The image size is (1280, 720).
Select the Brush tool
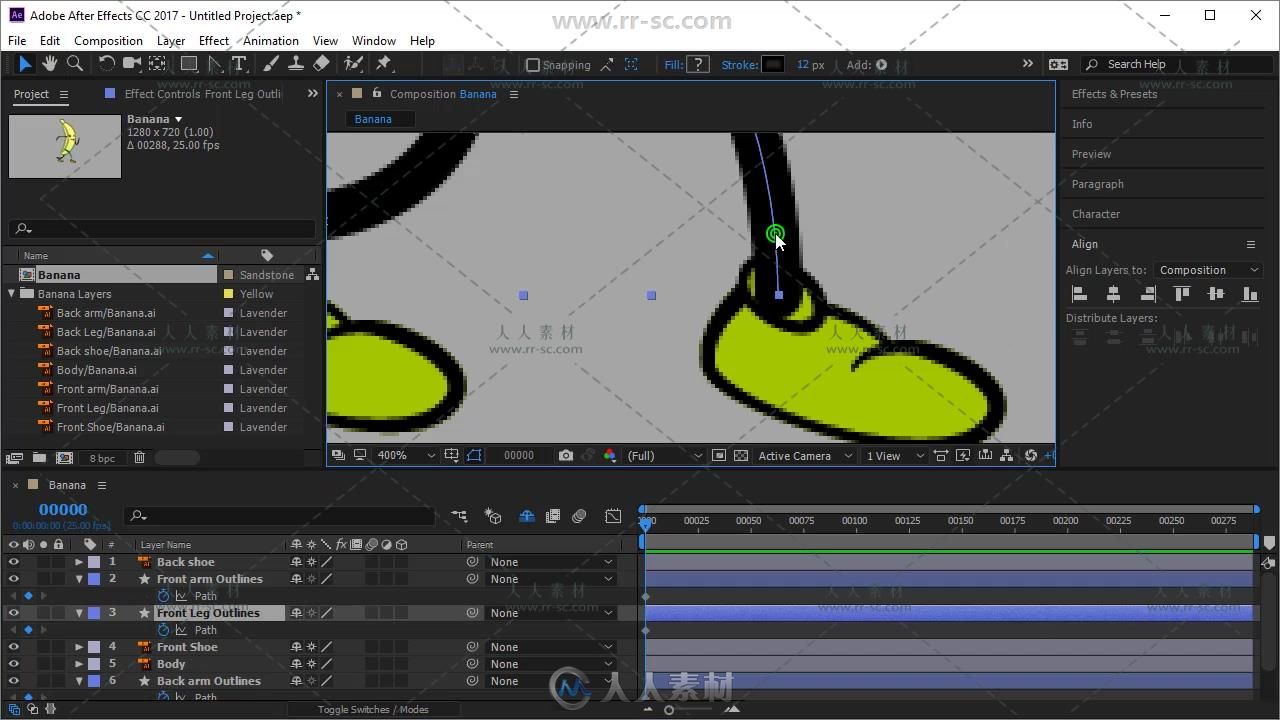pos(270,64)
